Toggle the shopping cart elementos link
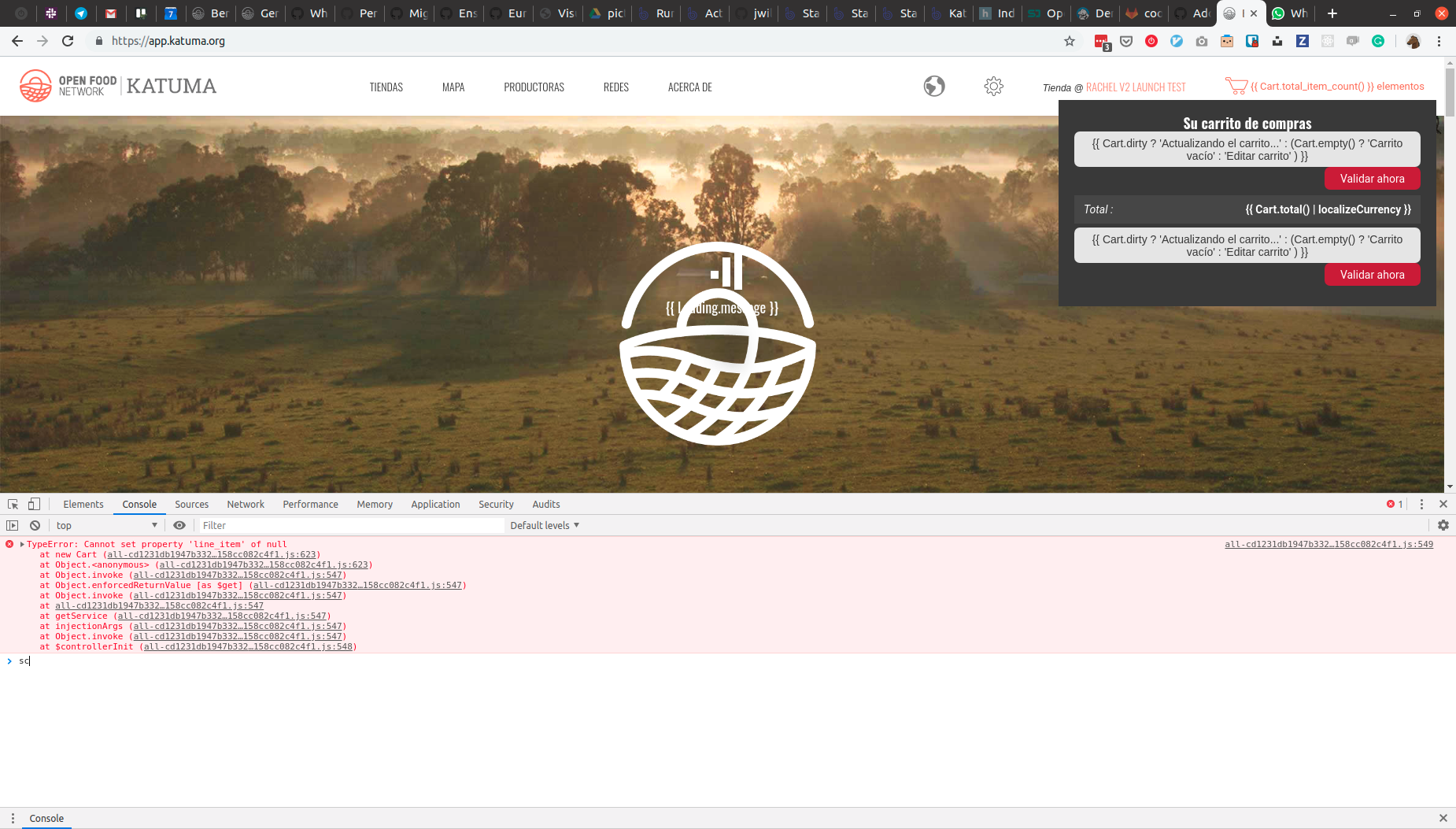This screenshot has height=829, width=1456. (1325, 86)
